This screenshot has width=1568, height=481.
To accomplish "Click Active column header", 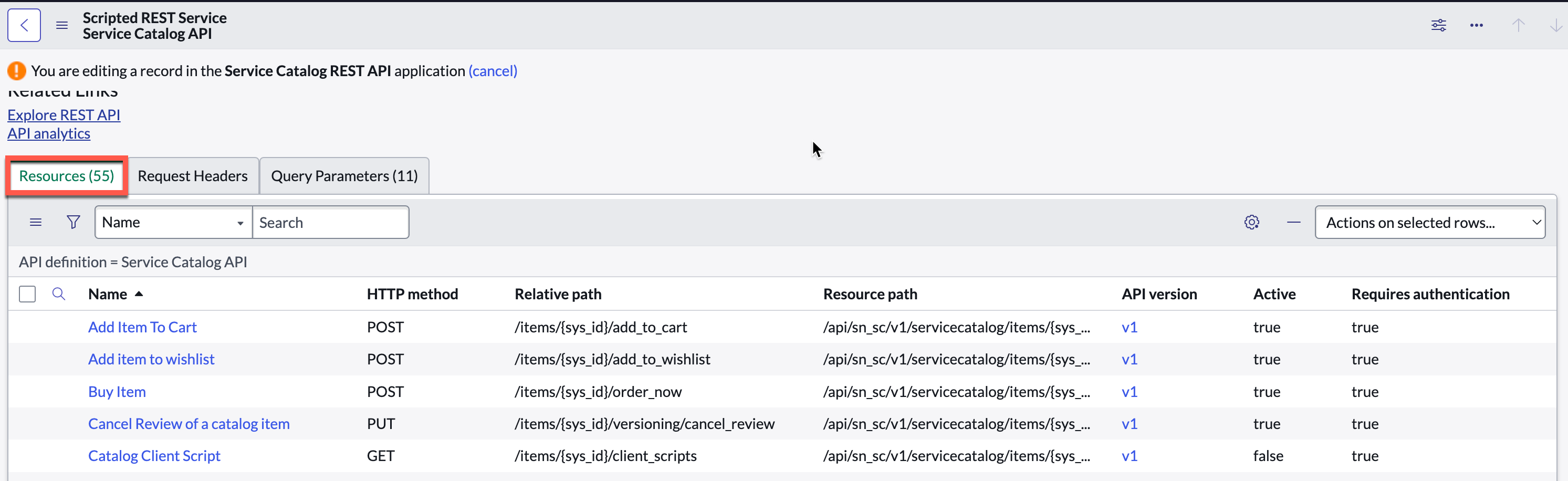I will (x=1274, y=294).
